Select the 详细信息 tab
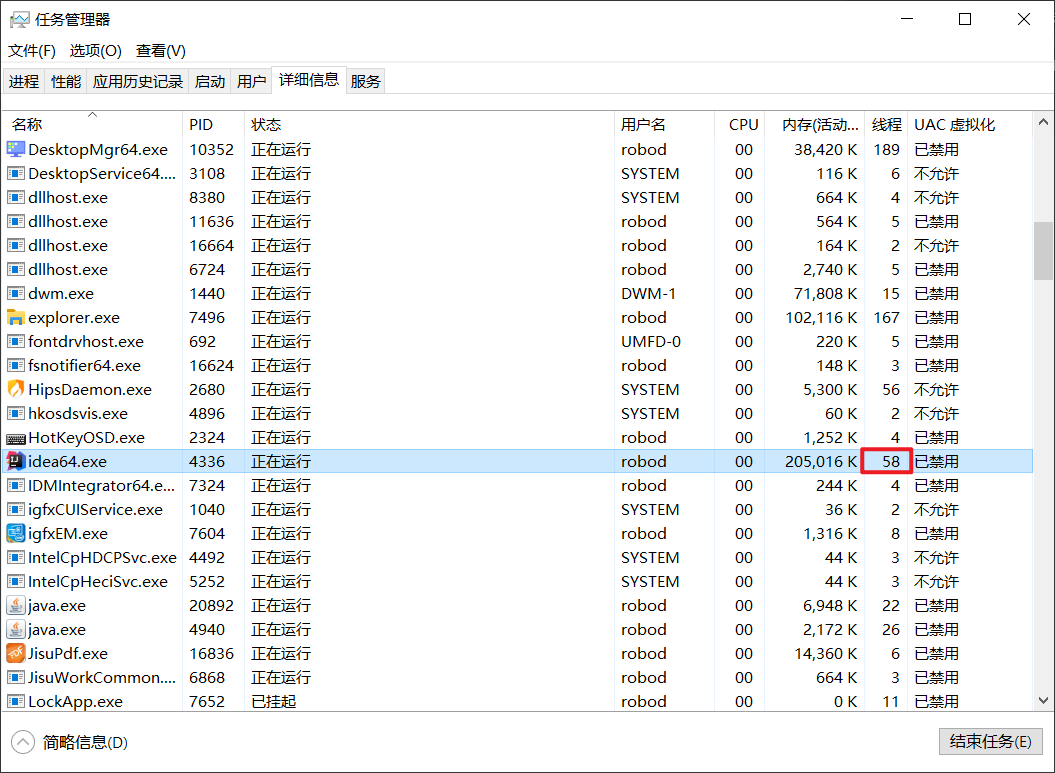This screenshot has width=1055, height=773. pyautogui.click(x=309, y=80)
